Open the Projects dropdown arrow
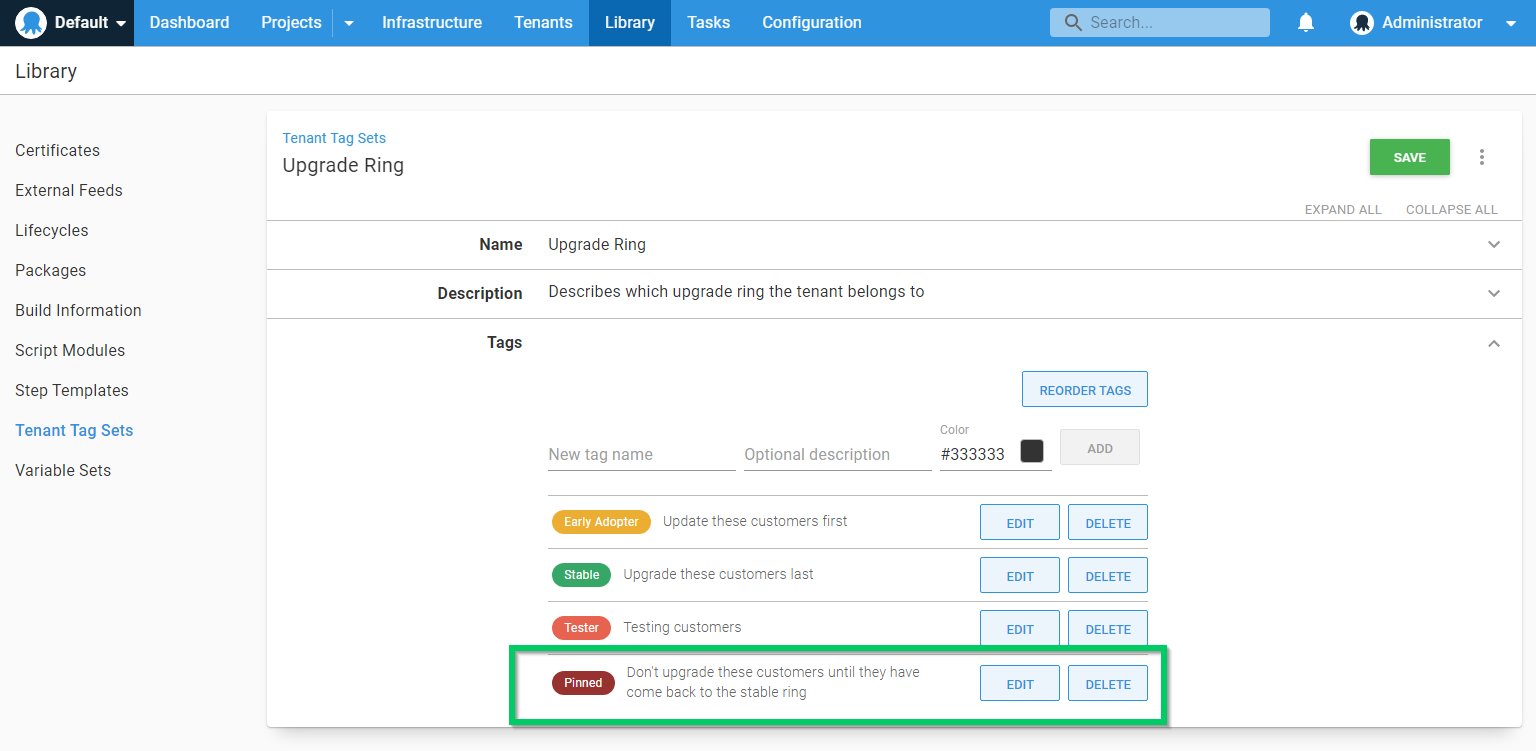 tap(349, 23)
